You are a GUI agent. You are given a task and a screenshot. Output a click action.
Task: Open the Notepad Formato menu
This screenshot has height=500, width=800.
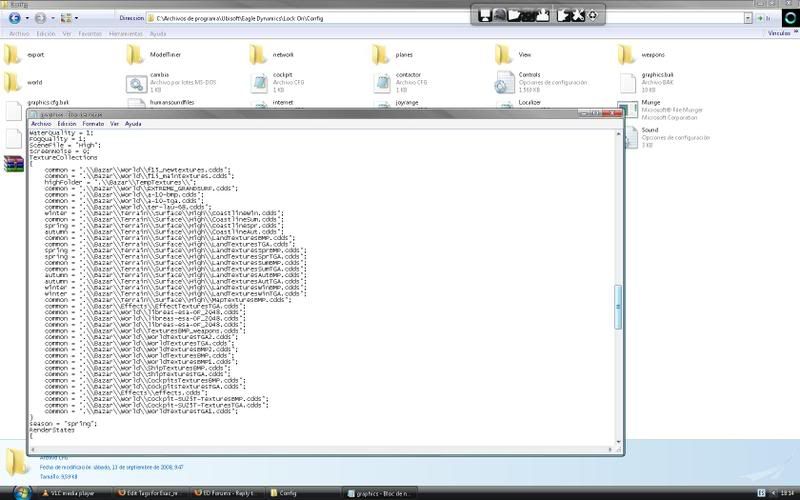(93, 123)
